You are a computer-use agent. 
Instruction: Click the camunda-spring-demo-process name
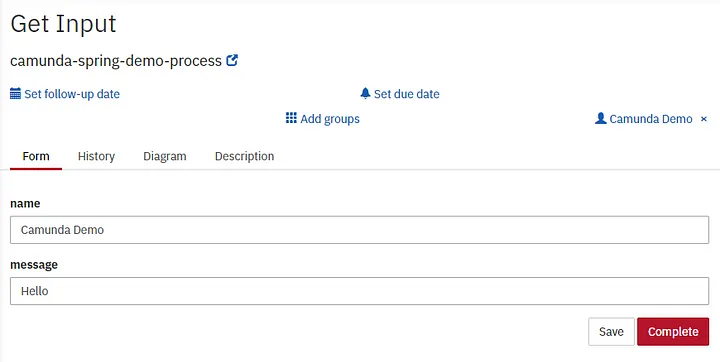(x=116, y=61)
